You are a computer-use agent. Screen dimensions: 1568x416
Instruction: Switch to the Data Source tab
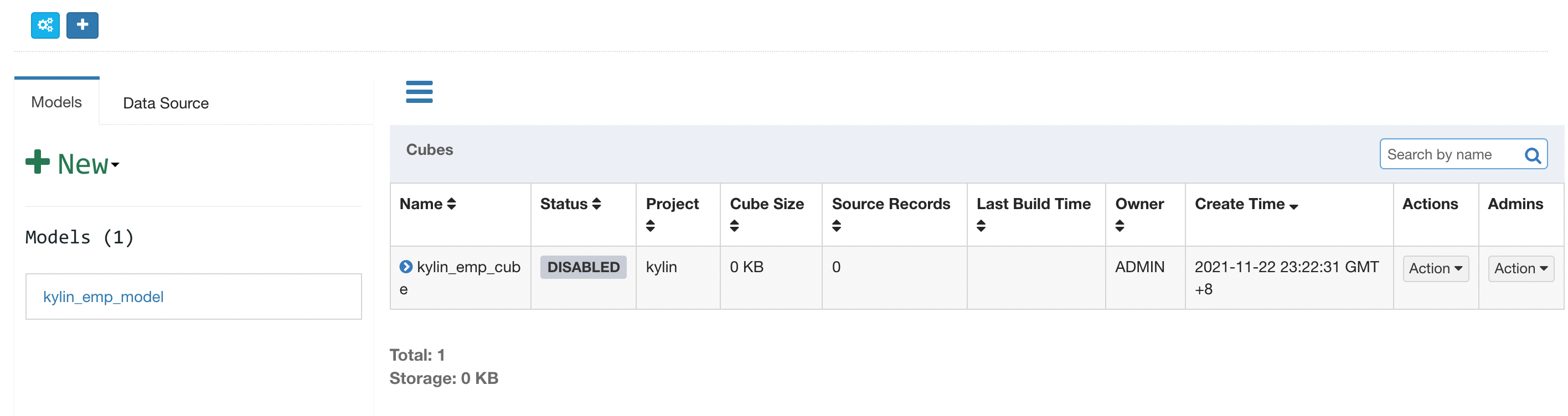click(x=166, y=103)
